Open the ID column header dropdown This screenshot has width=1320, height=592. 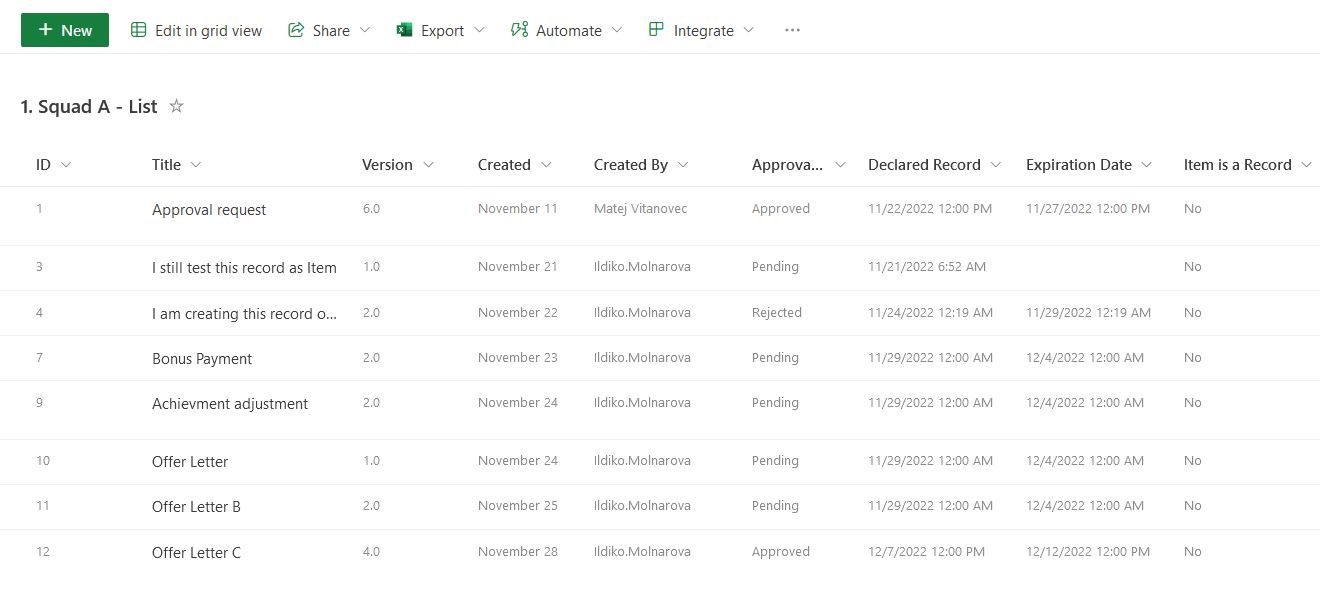[66, 165]
